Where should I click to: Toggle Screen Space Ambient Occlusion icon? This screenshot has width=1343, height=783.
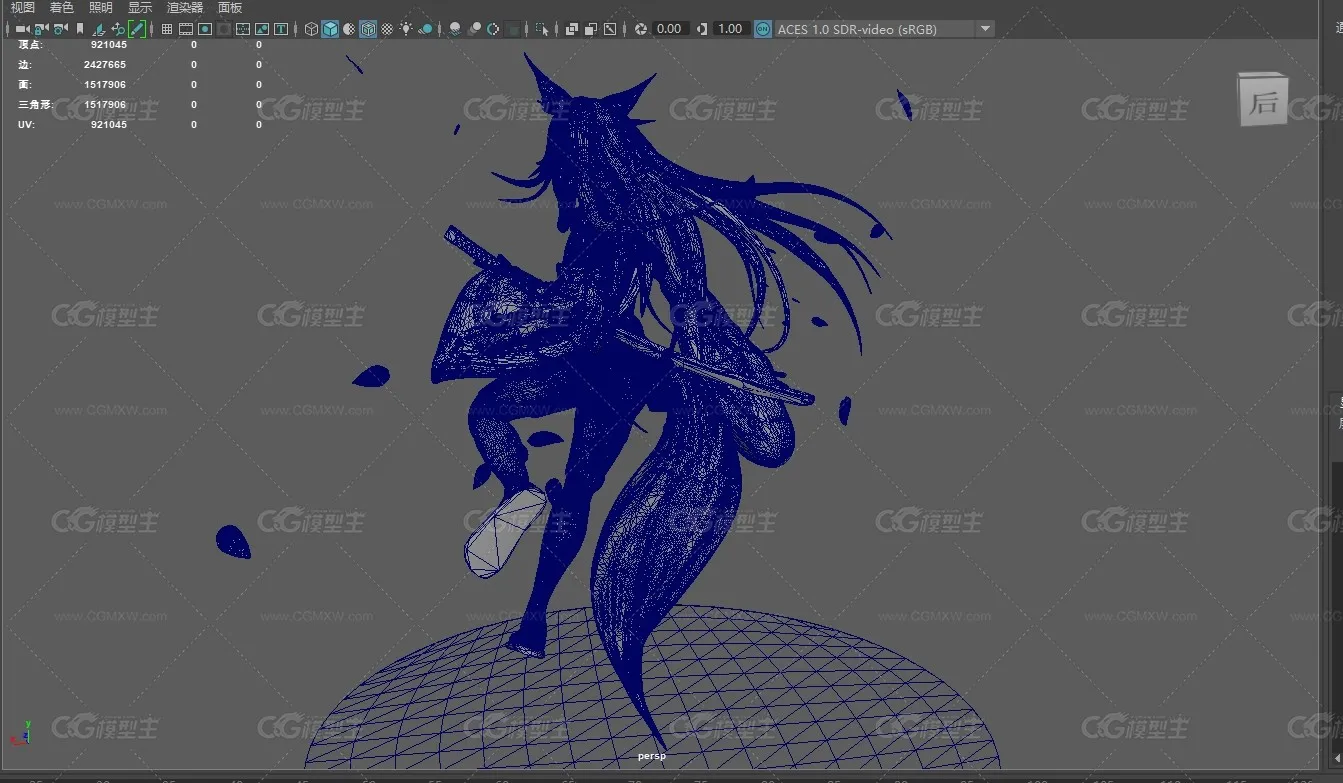(x=455, y=29)
